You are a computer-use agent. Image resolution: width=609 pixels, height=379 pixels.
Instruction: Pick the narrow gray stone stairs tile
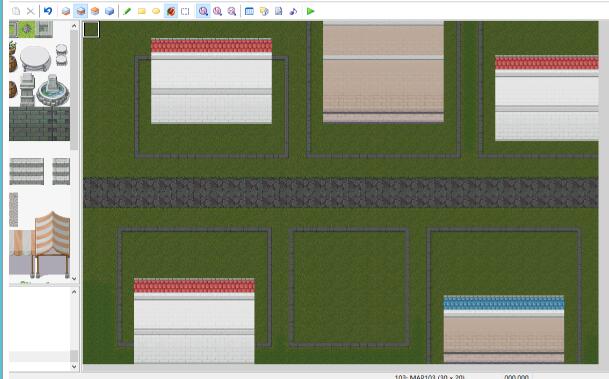[61, 171]
